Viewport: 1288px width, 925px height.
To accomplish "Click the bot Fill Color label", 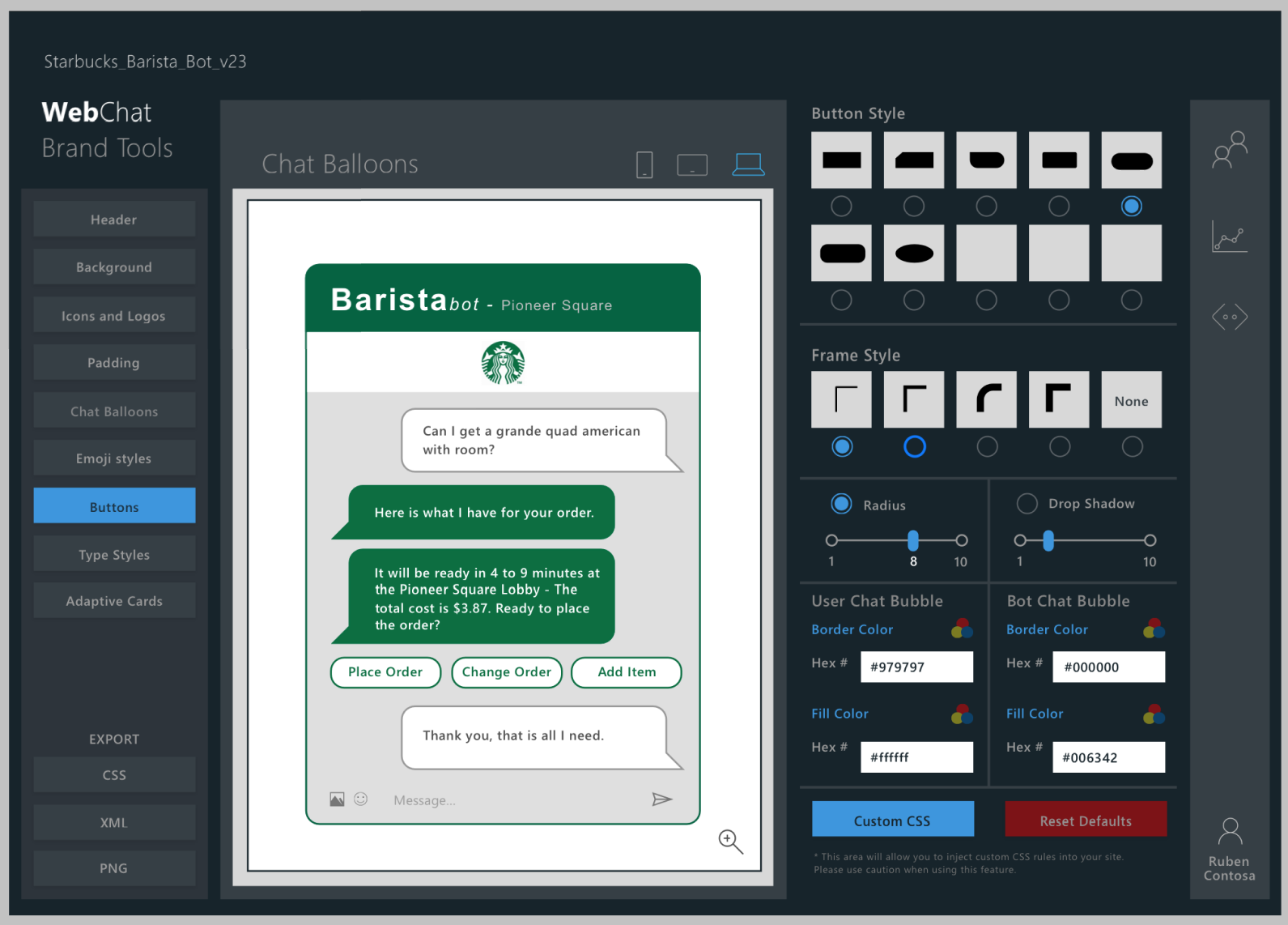I will (x=1035, y=714).
